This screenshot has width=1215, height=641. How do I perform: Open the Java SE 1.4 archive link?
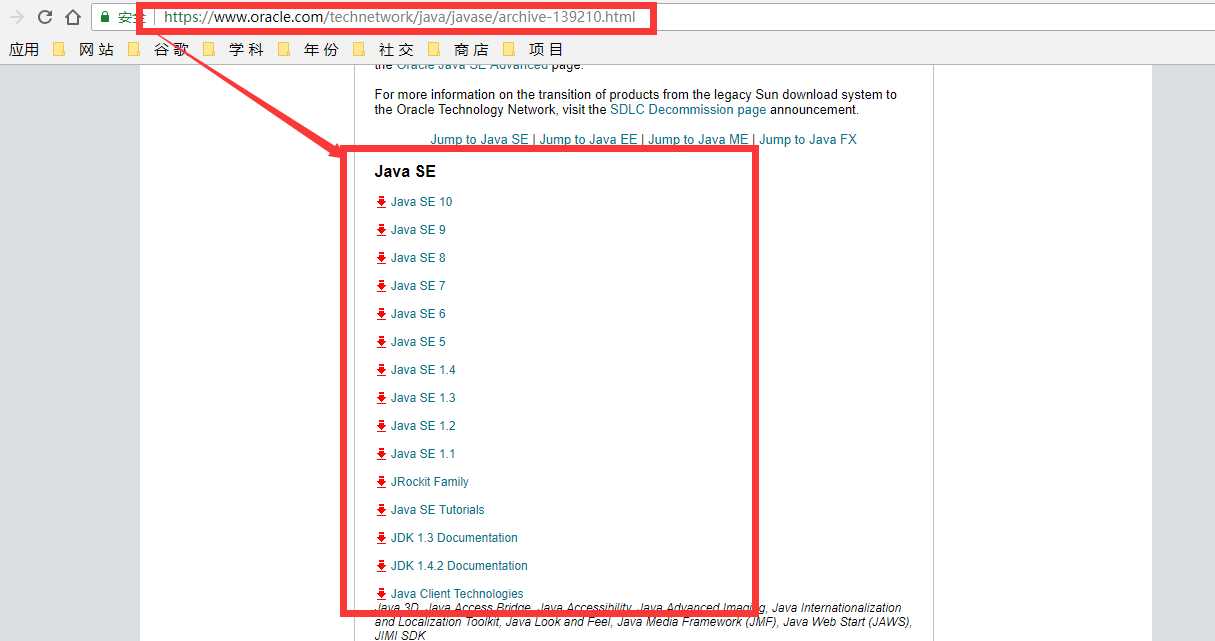tap(423, 370)
